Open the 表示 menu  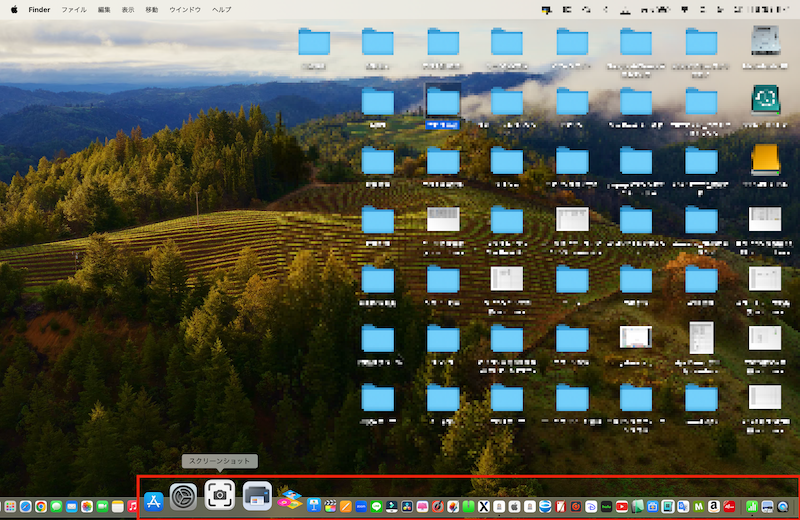(x=128, y=9)
